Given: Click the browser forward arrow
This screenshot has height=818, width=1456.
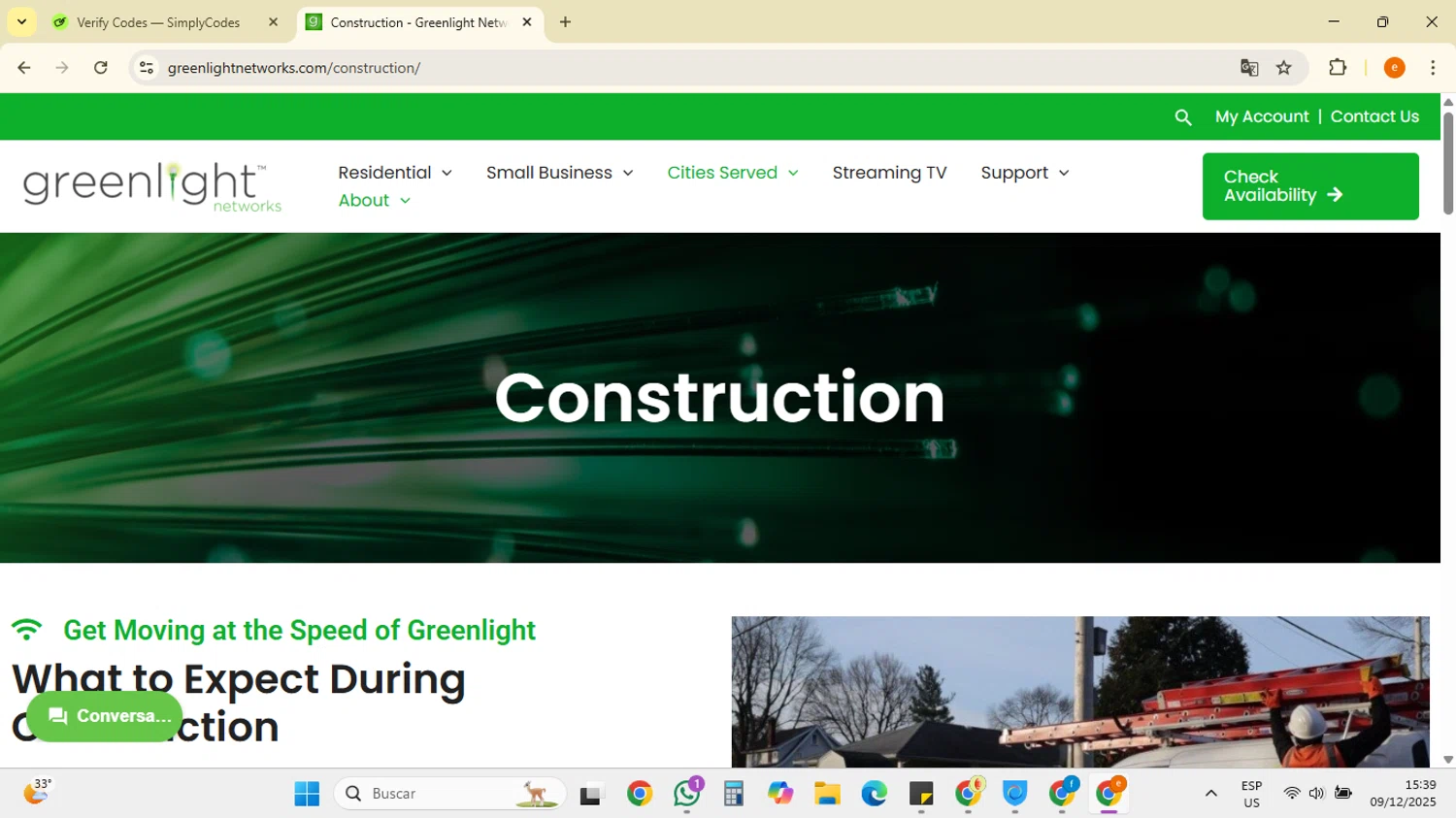Looking at the screenshot, I should [x=62, y=68].
